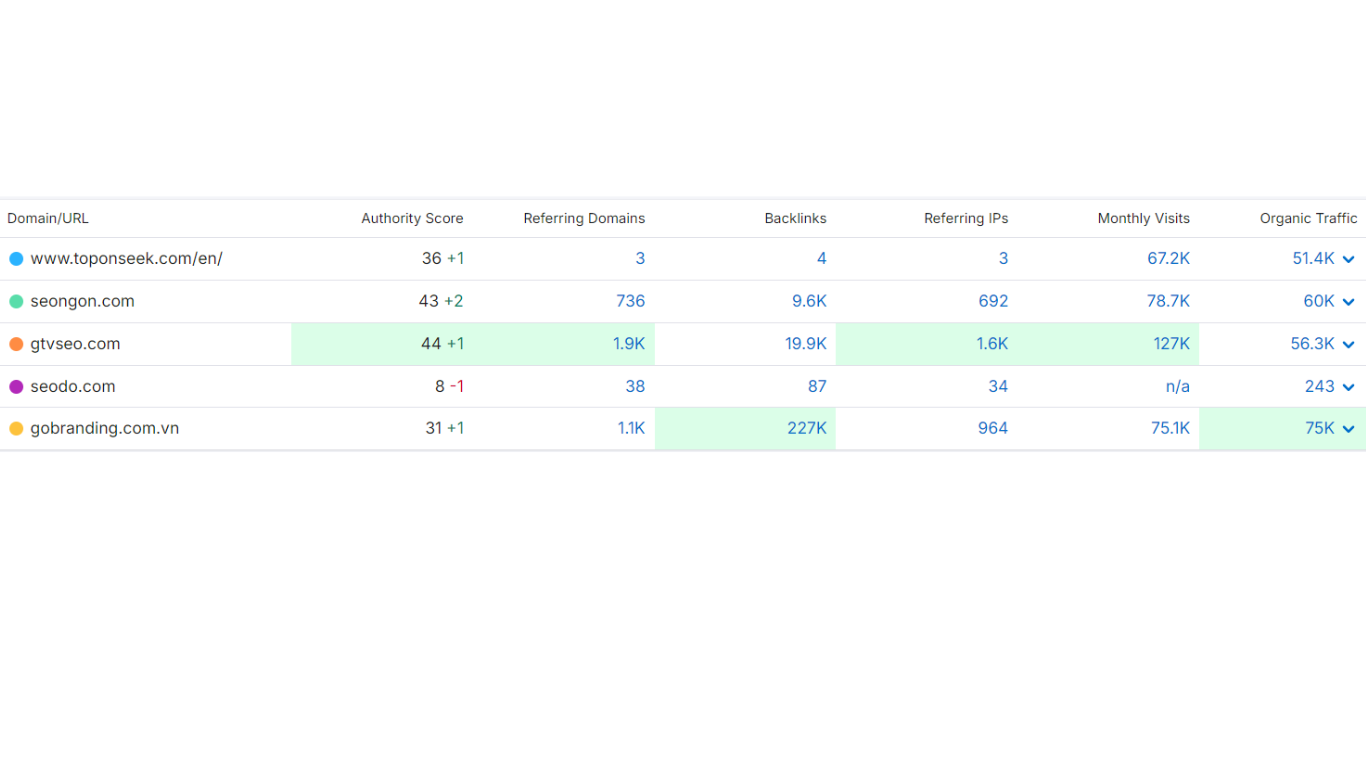Click the Backlinks column header

(795, 218)
